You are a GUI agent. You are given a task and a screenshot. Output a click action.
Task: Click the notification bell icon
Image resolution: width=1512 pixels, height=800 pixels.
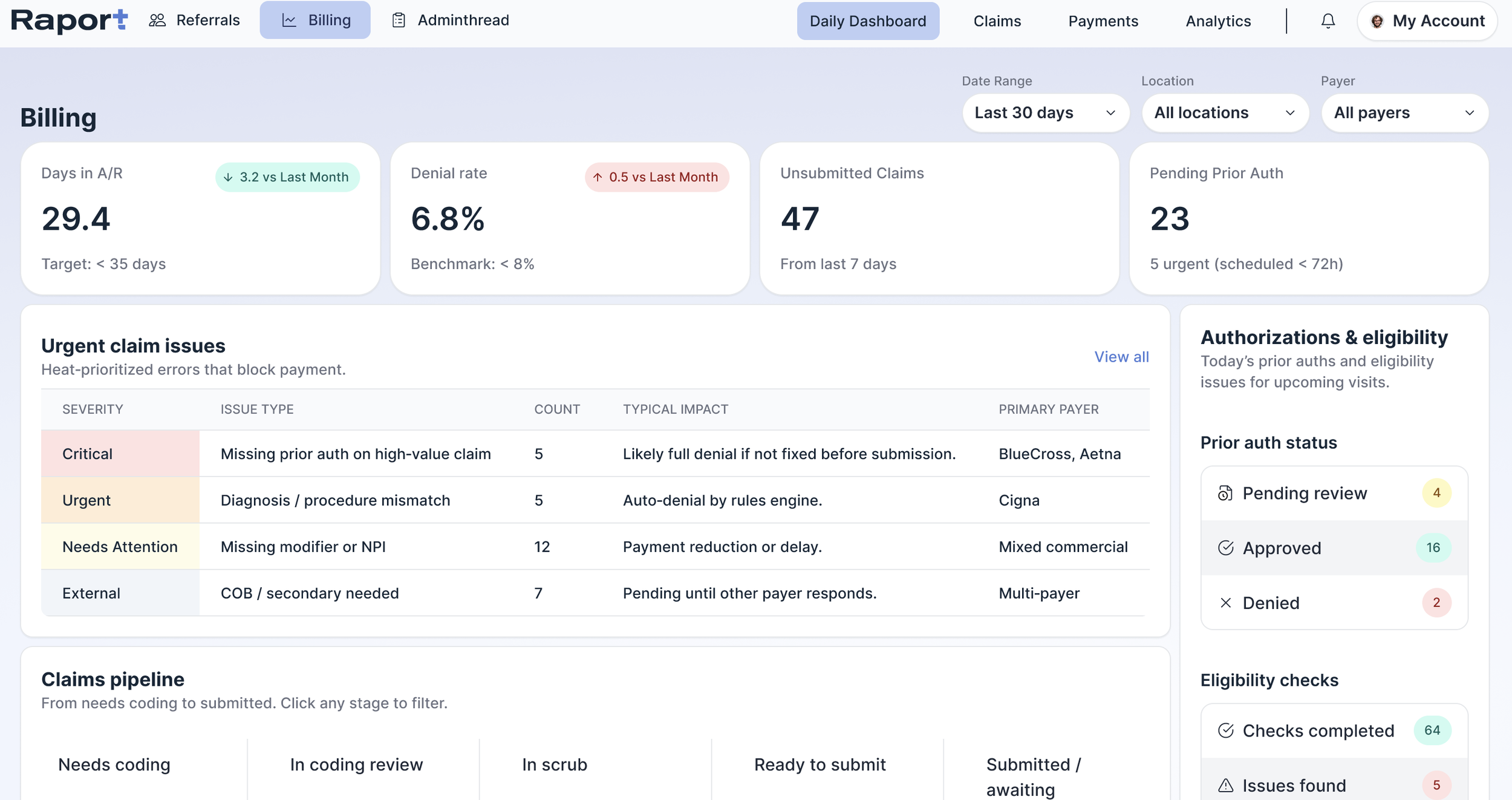pos(1328,21)
